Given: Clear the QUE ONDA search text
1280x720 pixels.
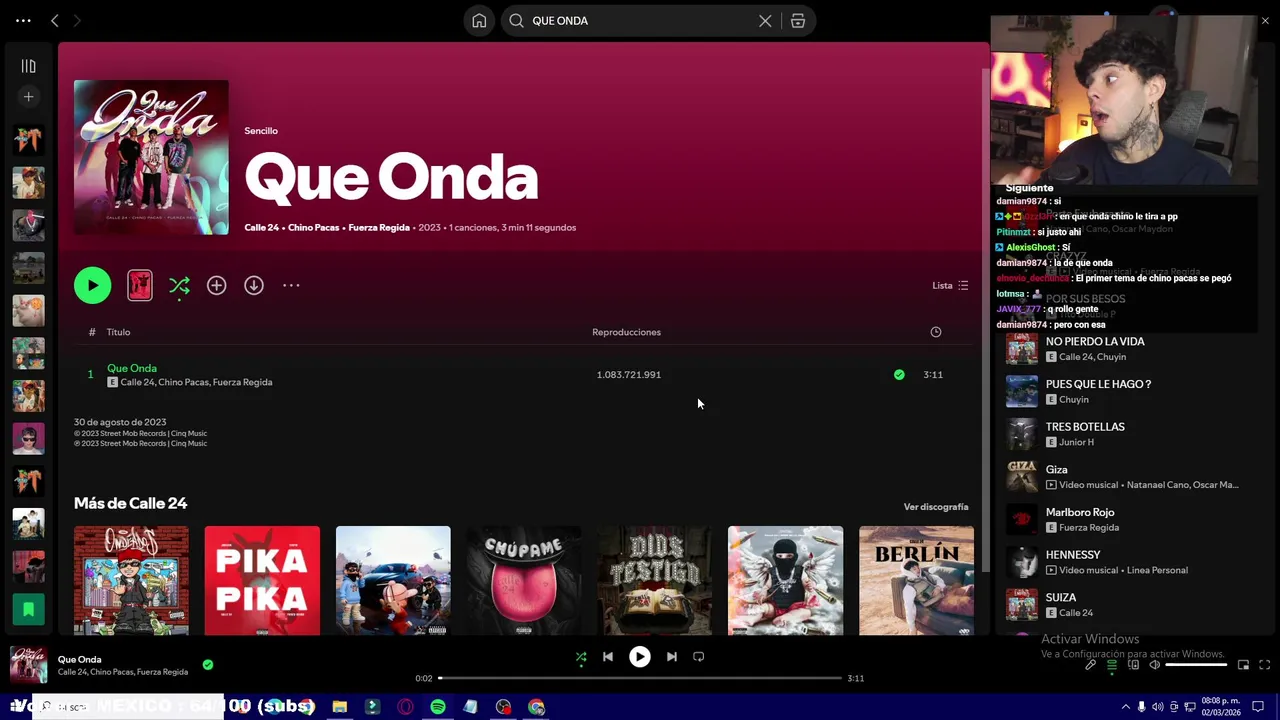Looking at the screenshot, I should click(x=765, y=21).
